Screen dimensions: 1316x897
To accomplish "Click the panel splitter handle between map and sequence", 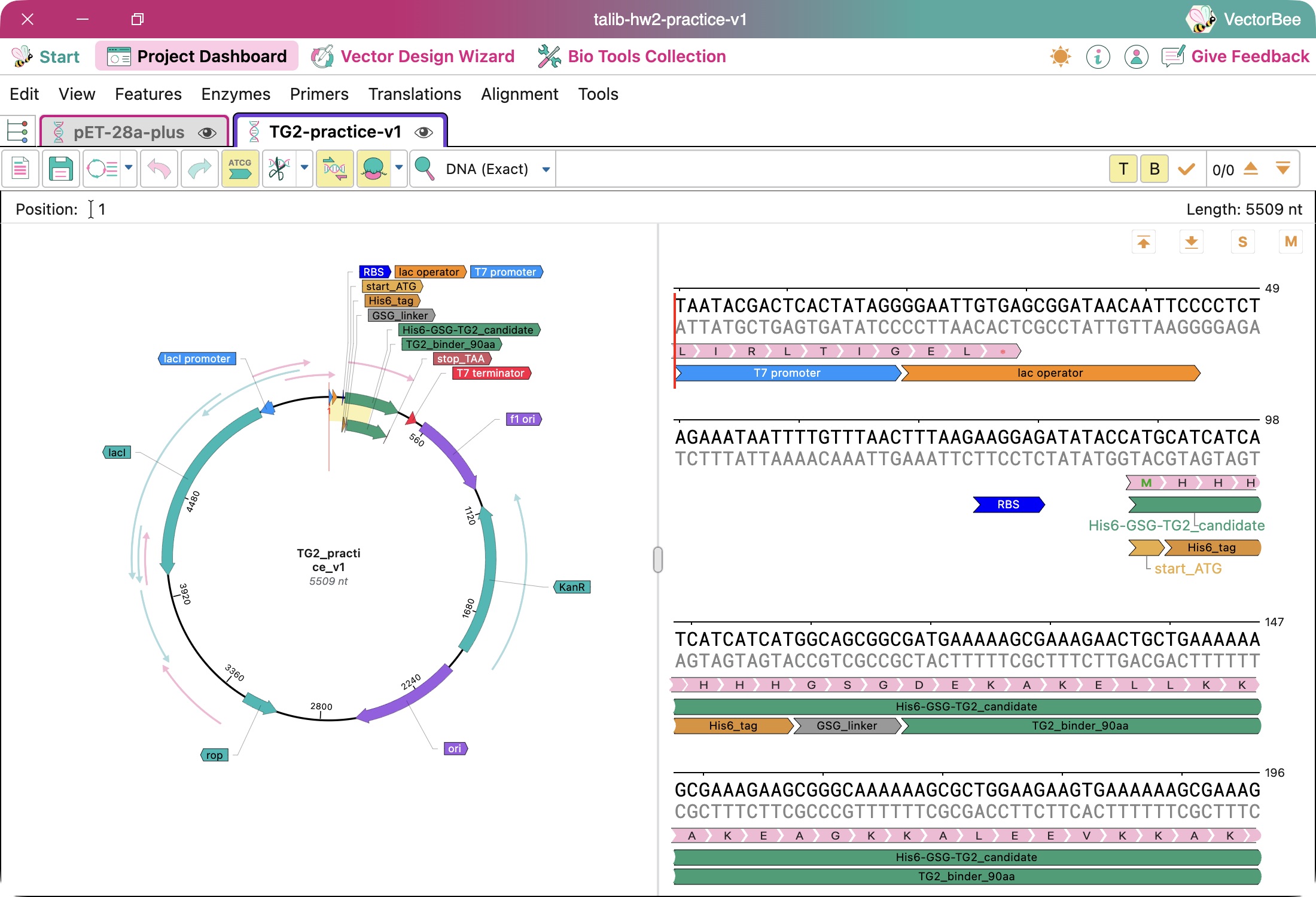I will [x=658, y=560].
